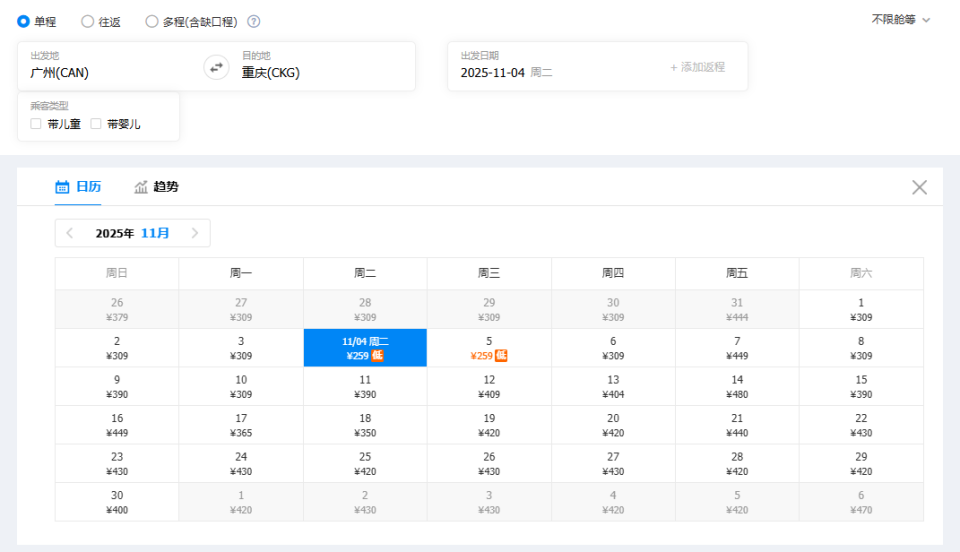Pick October 27 priced ¥309
Viewport: 960px width, 552px height.
pyautogui.click(x=241, y=309)
